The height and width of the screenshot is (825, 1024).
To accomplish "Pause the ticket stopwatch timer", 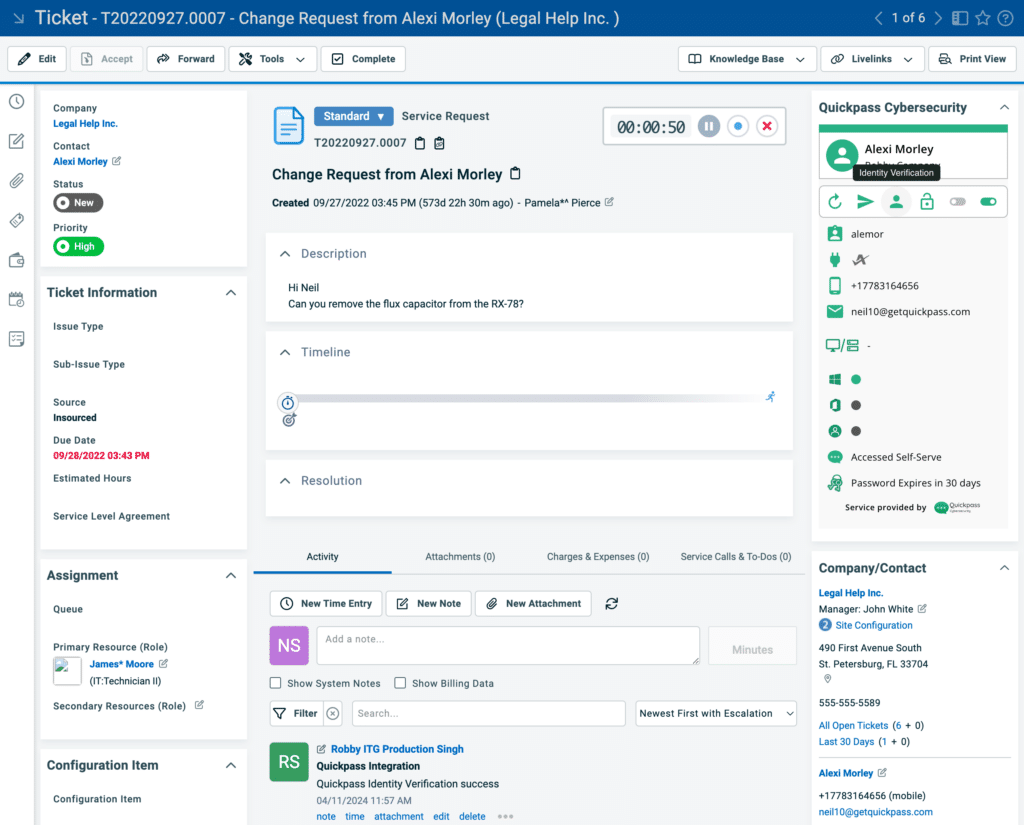I will [709, 126].
